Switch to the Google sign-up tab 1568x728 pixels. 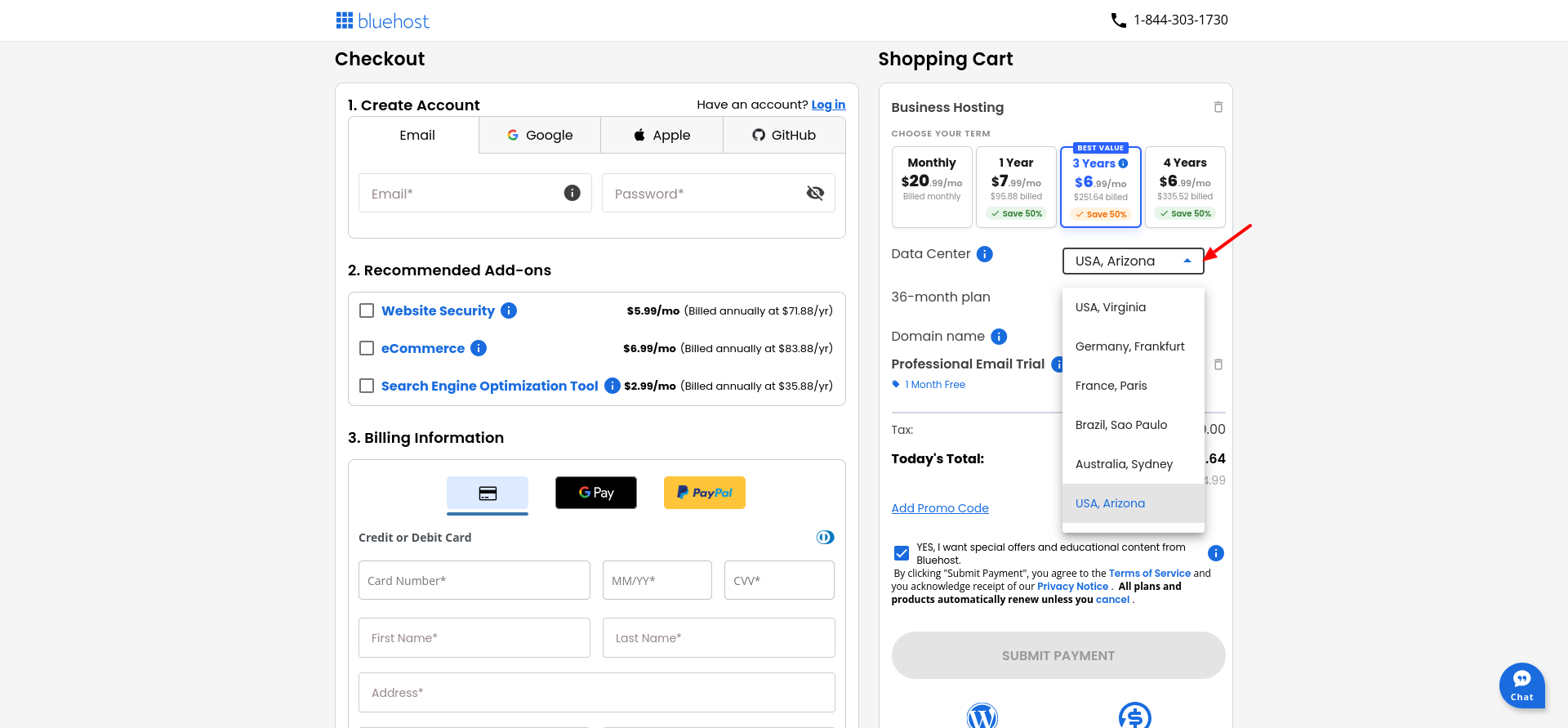pos(540,136)
